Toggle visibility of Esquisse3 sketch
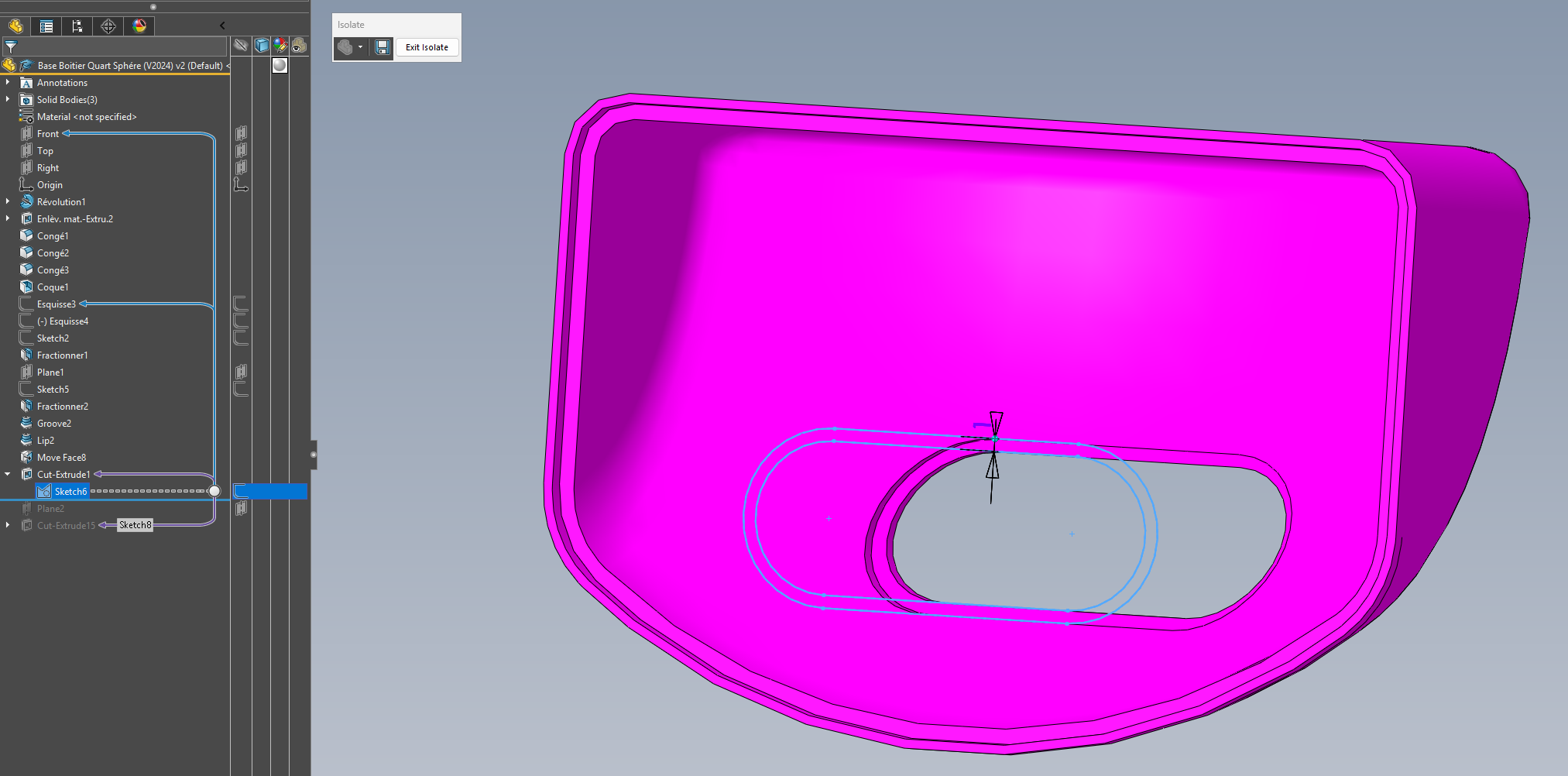1568x776 pixels. tap(241, 304)
